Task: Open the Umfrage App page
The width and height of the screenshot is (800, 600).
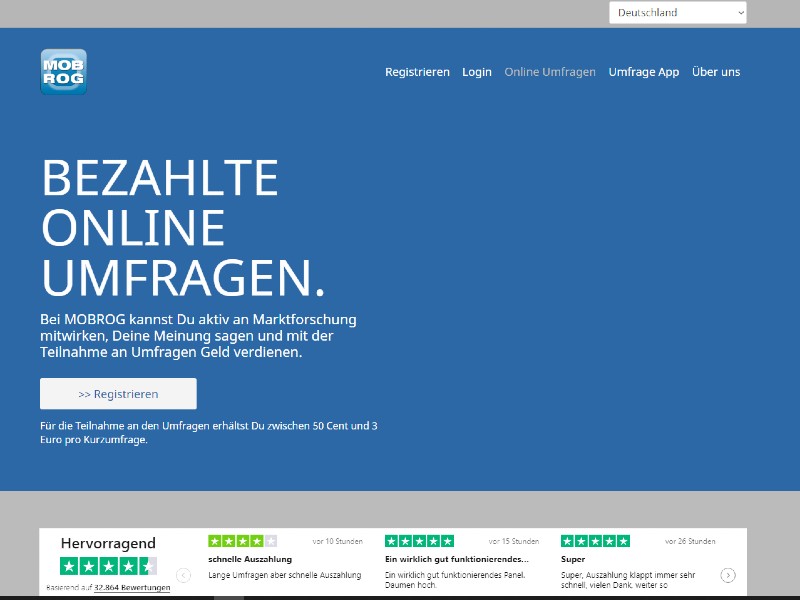Action: coord(643,72)
